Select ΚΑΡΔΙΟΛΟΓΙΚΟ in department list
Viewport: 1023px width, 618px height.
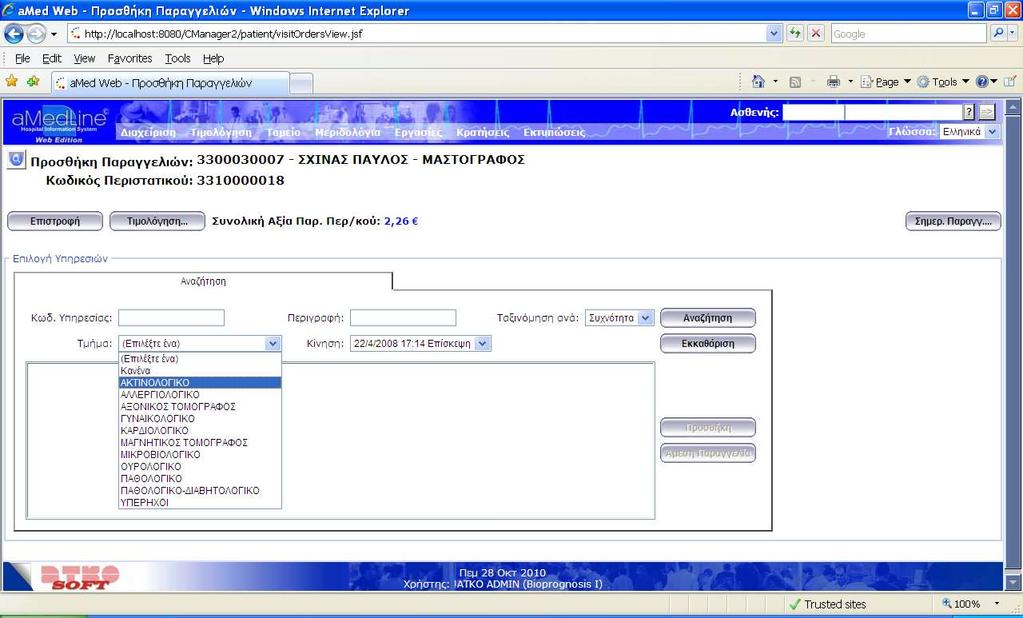tap(200, 431)
